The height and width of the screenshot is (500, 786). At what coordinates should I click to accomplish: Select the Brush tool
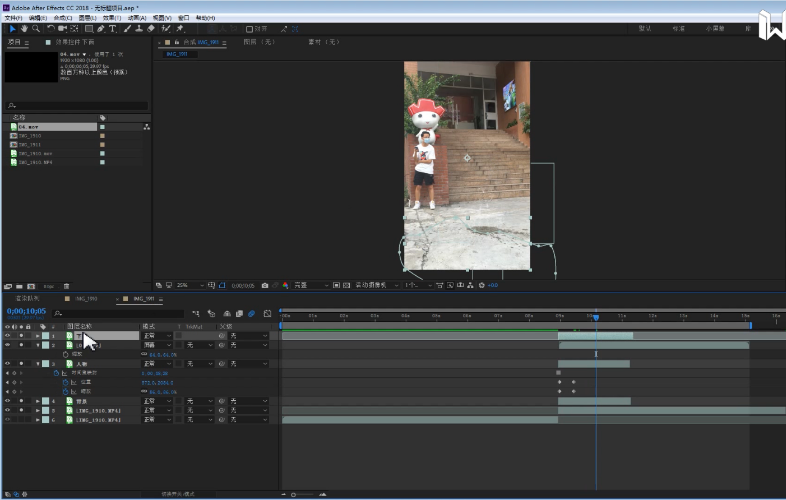[127, 29]
